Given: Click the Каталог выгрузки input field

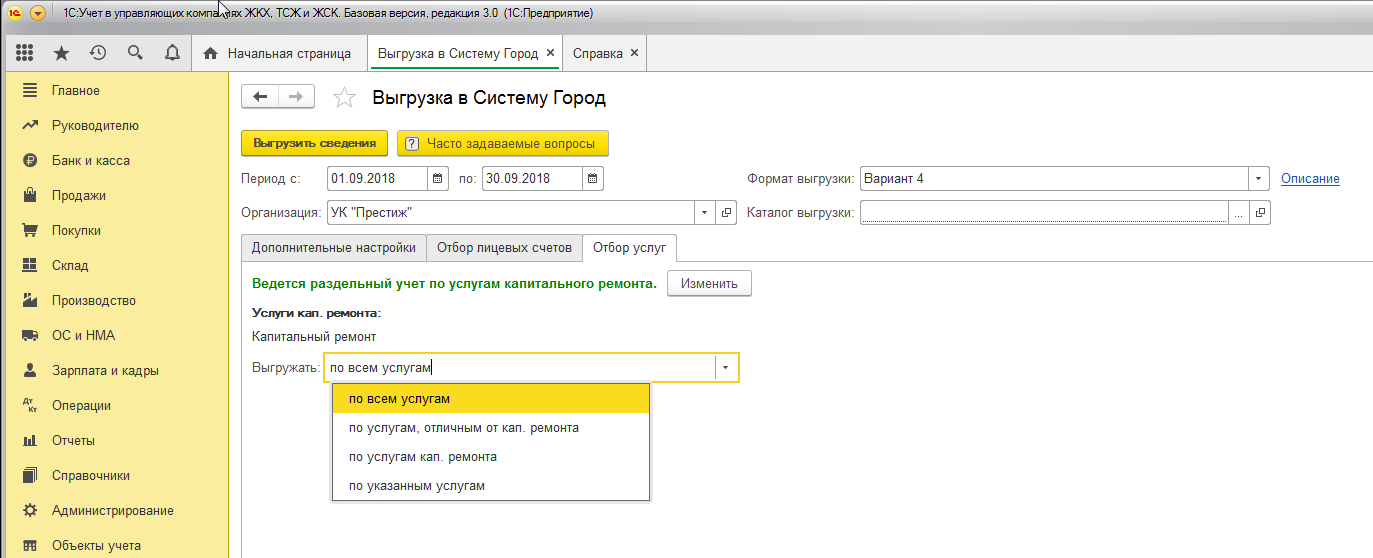Looking at the screenshot, I should point(1044,213).
